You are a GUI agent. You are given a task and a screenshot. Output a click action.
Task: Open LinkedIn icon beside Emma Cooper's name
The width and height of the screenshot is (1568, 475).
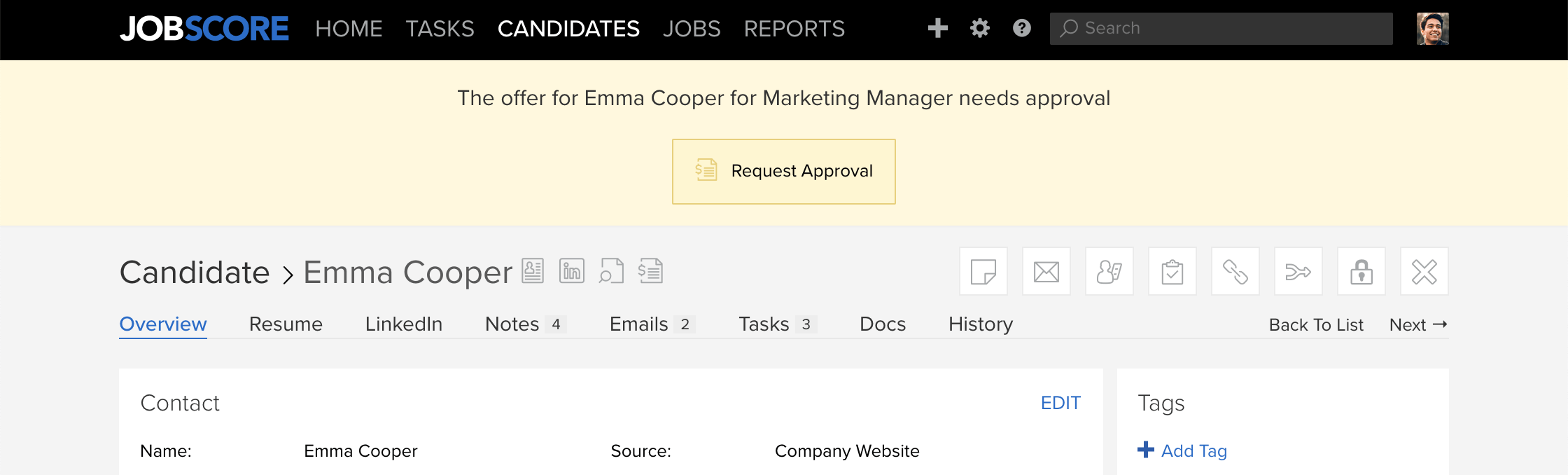coord(572,271)
